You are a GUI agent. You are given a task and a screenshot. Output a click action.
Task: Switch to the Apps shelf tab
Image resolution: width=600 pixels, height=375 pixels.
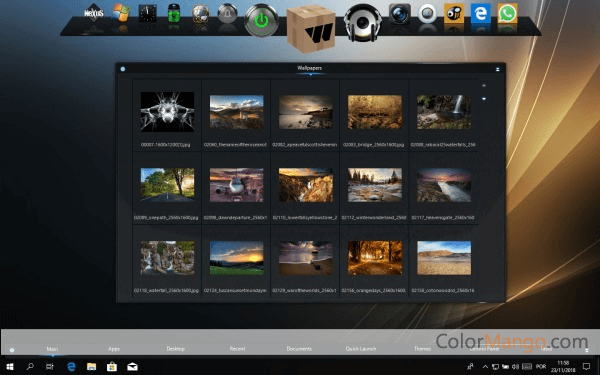[x=114, y=349]
